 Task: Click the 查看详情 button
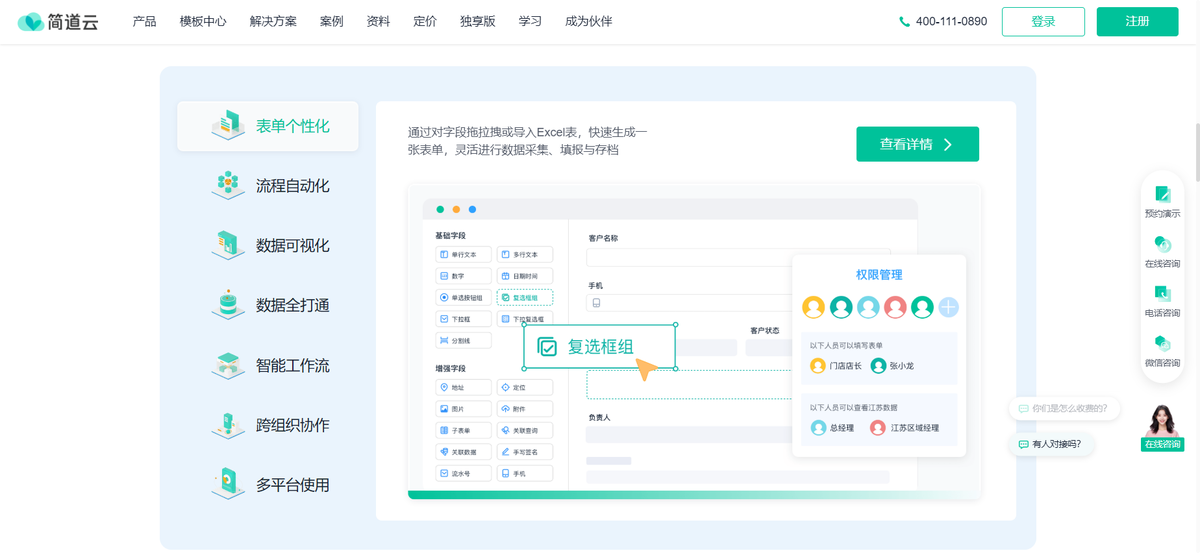[x=917, y=144]
